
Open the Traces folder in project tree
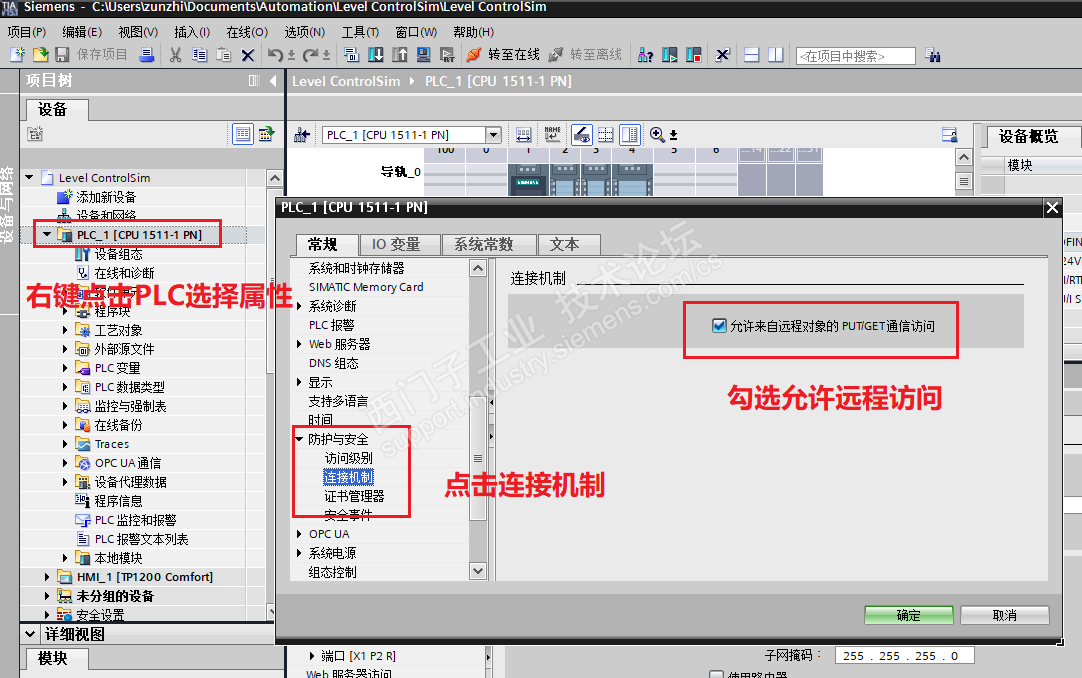112,444
